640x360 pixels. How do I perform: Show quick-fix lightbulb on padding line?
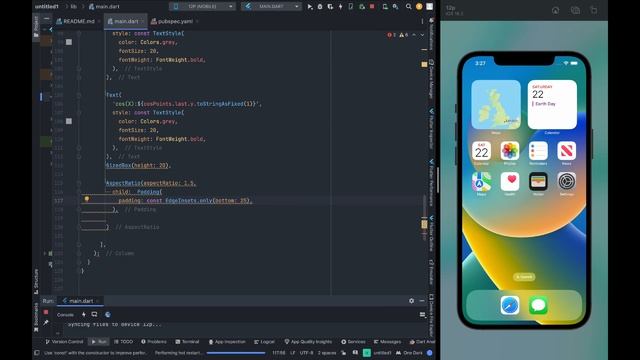point(87,199)
